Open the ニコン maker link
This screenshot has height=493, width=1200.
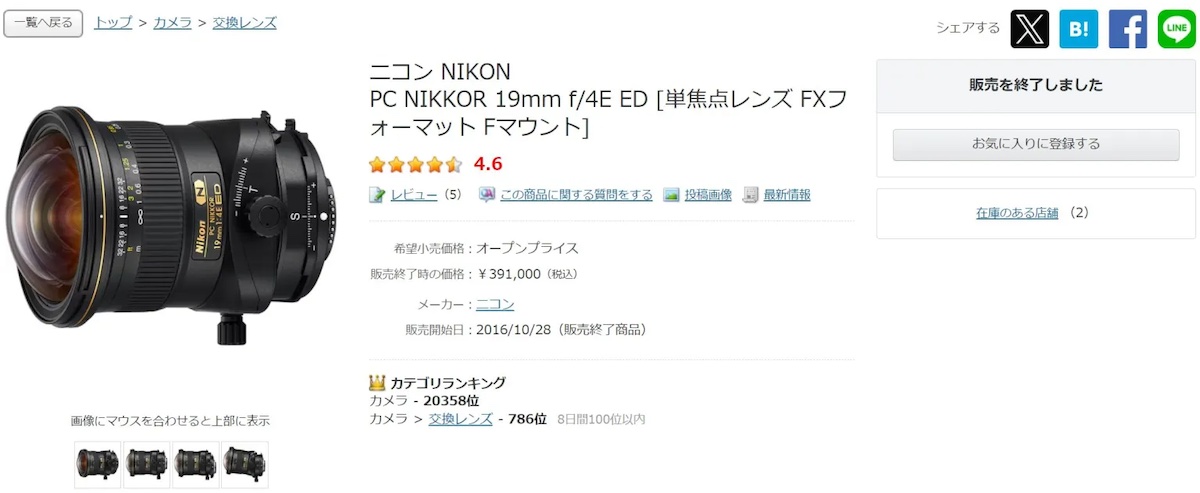(x=495, y=304)
